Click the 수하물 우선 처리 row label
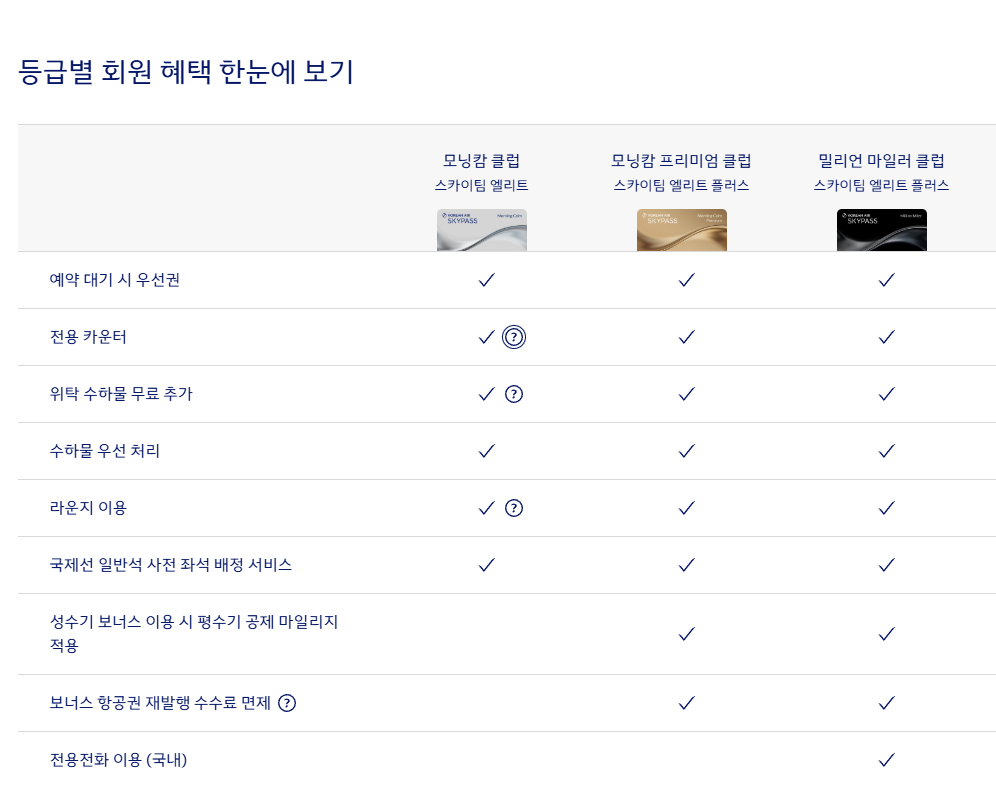This screenshot has height=788, width=996. click(x=105, y=451)
